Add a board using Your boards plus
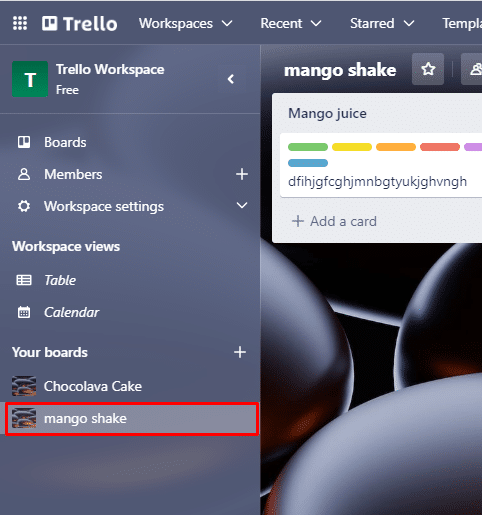Image resolution: width=482 pixels, height=515 pixels. click(x=240, y=352)
